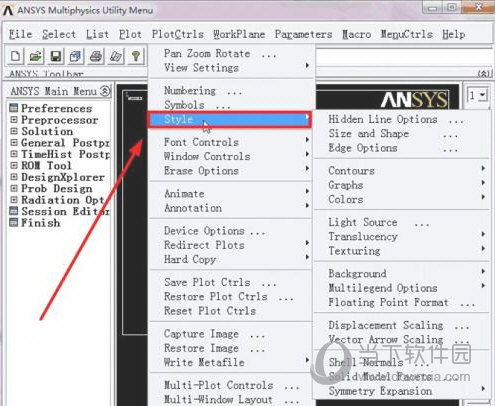This screenshot has width=495, height=406.
Task: Choose Hidden Line Options entry
Action: pyautogui.click(x=402, y=119)
